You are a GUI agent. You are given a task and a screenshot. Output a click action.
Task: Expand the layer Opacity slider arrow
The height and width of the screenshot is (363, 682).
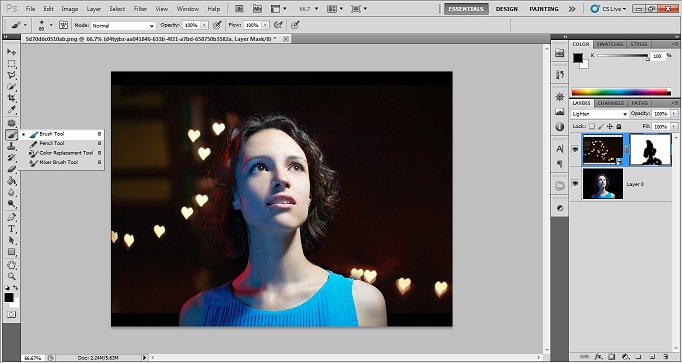click(x=674, y=113)
